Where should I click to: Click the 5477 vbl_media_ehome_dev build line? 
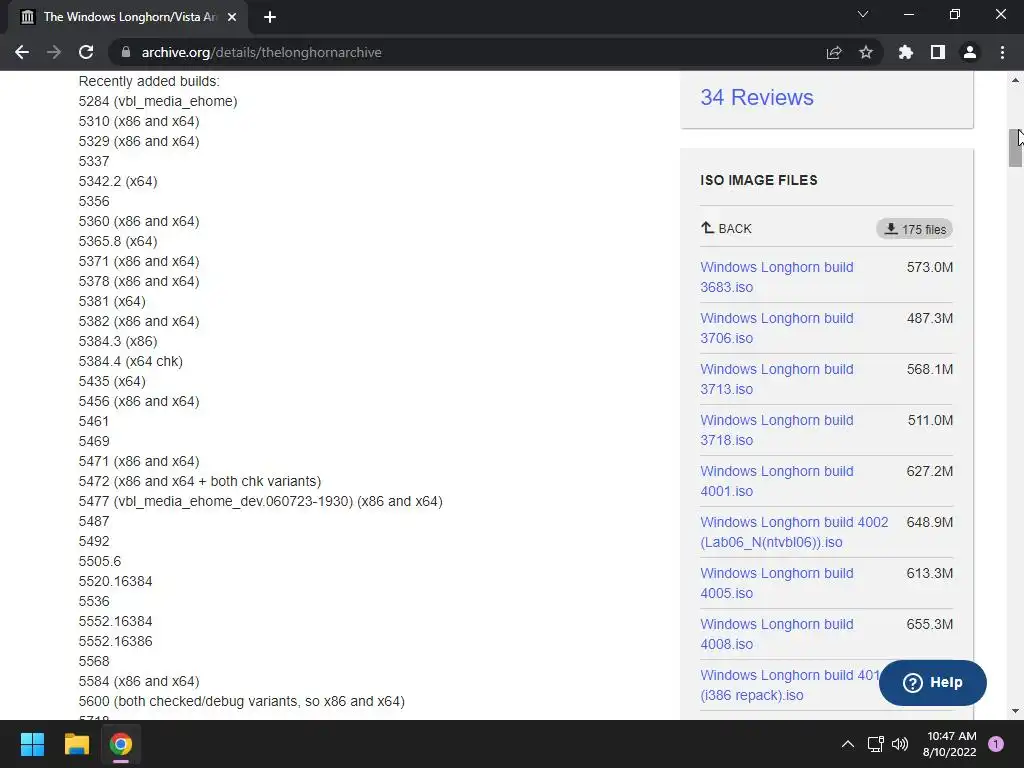click(261, 501)
